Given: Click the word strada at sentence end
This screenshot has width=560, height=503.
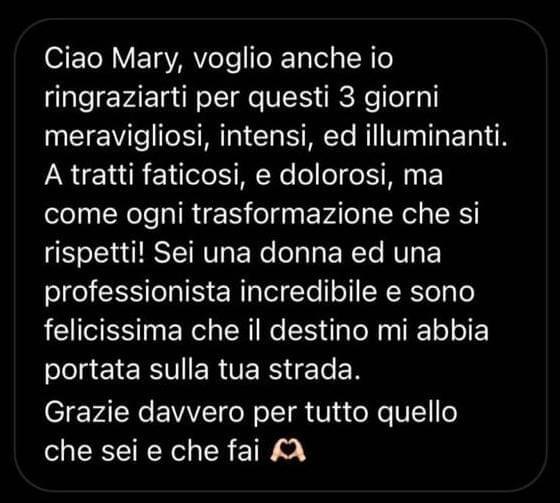Looking at the screenshot, I should click(x=314, y=371).
